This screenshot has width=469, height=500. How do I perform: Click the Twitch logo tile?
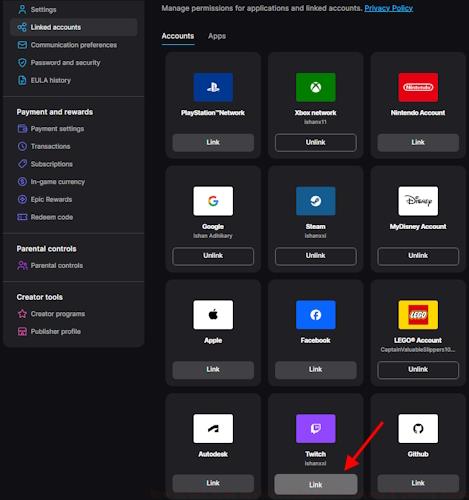pyautogui.click(x=315, y=429)
